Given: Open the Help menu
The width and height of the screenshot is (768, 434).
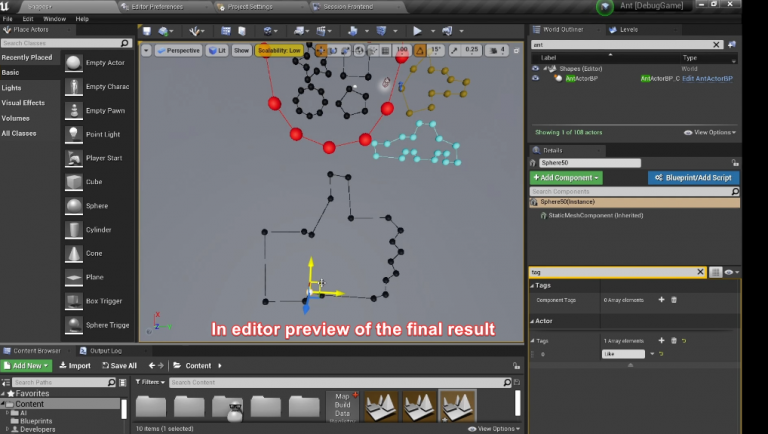Looking at the screenshot, I should click(x=82, y=19).
